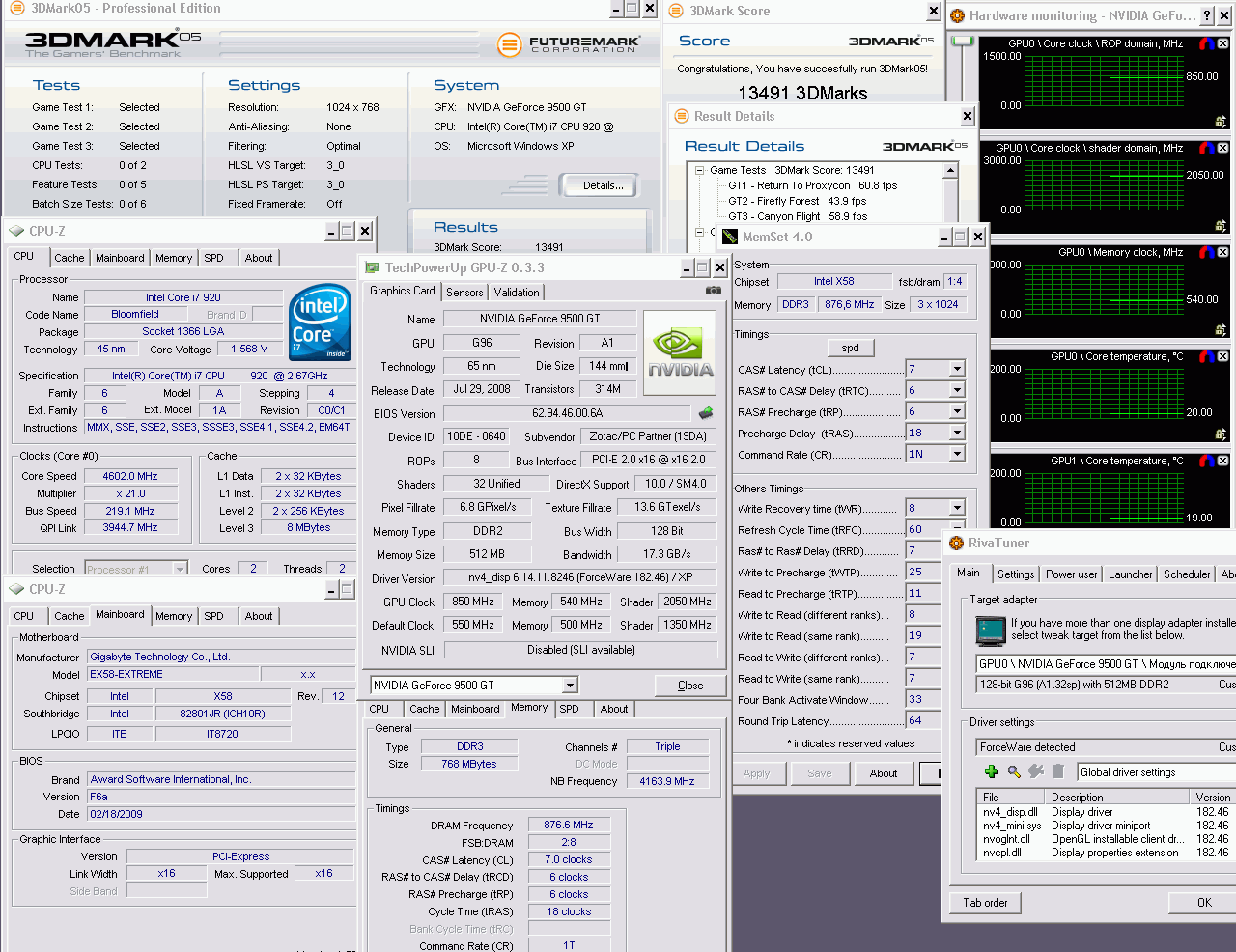1236x952 pixels.
Task: Open the GPU selector dropdown in GPU-Z
Action: pos(570,686)
